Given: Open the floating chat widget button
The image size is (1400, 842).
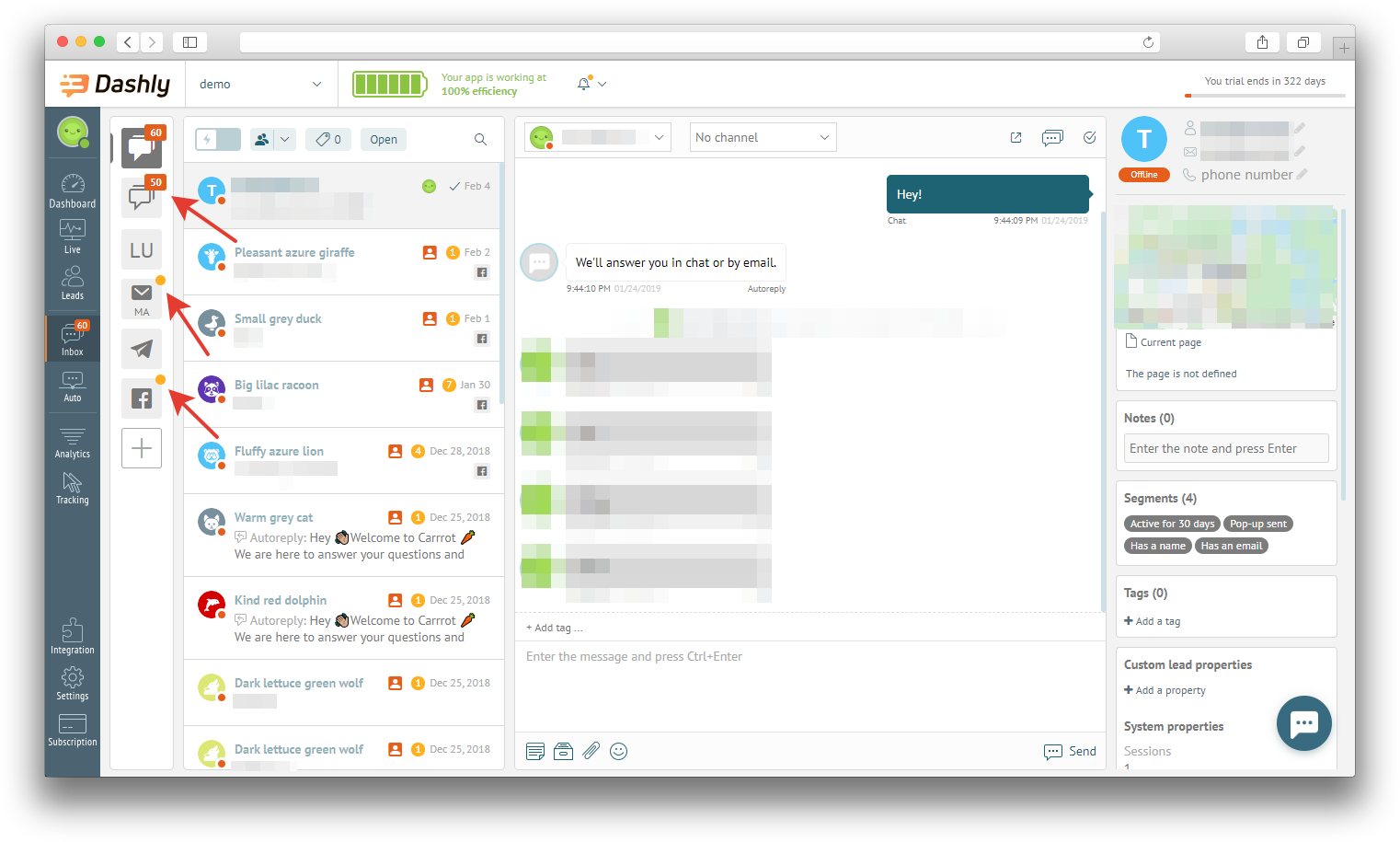Looking at the screenshot, I should pyautogui.click(x=1303, y=723).
